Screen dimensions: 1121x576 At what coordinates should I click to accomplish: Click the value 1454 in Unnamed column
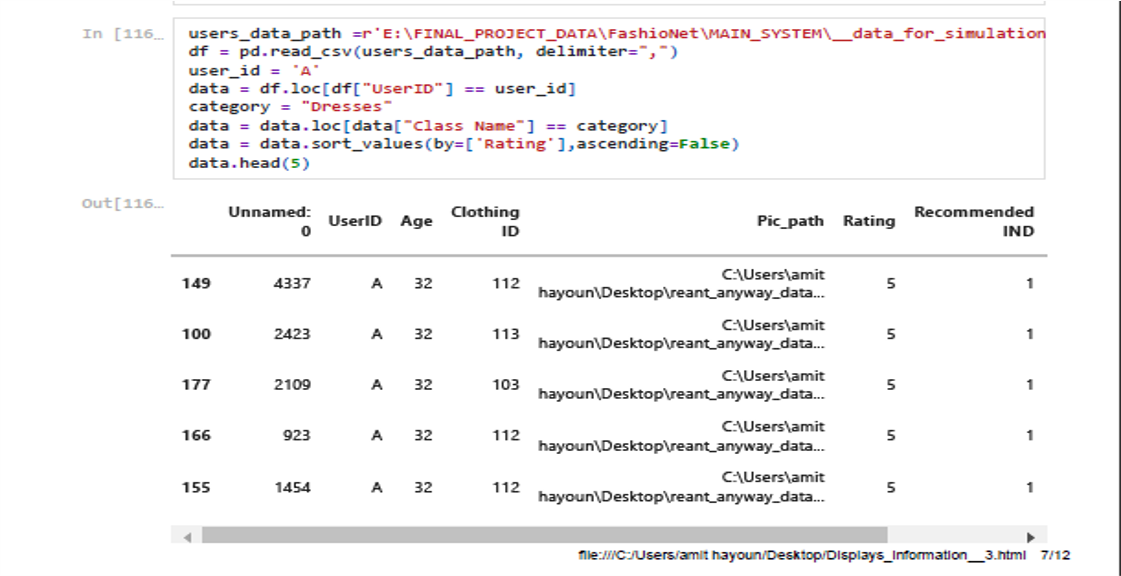[x=292, y=487]
